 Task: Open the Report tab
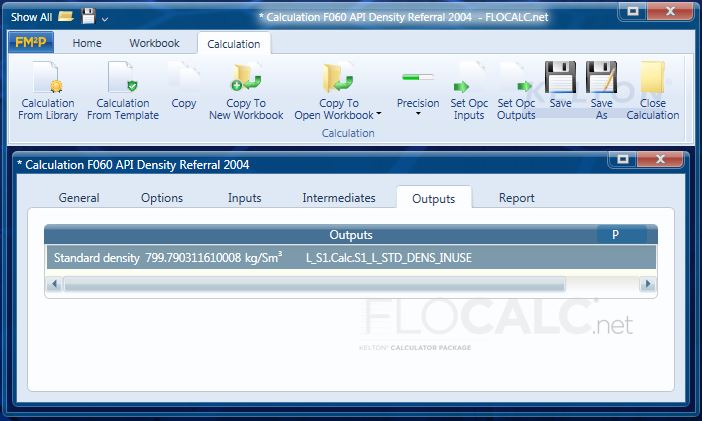516,198
